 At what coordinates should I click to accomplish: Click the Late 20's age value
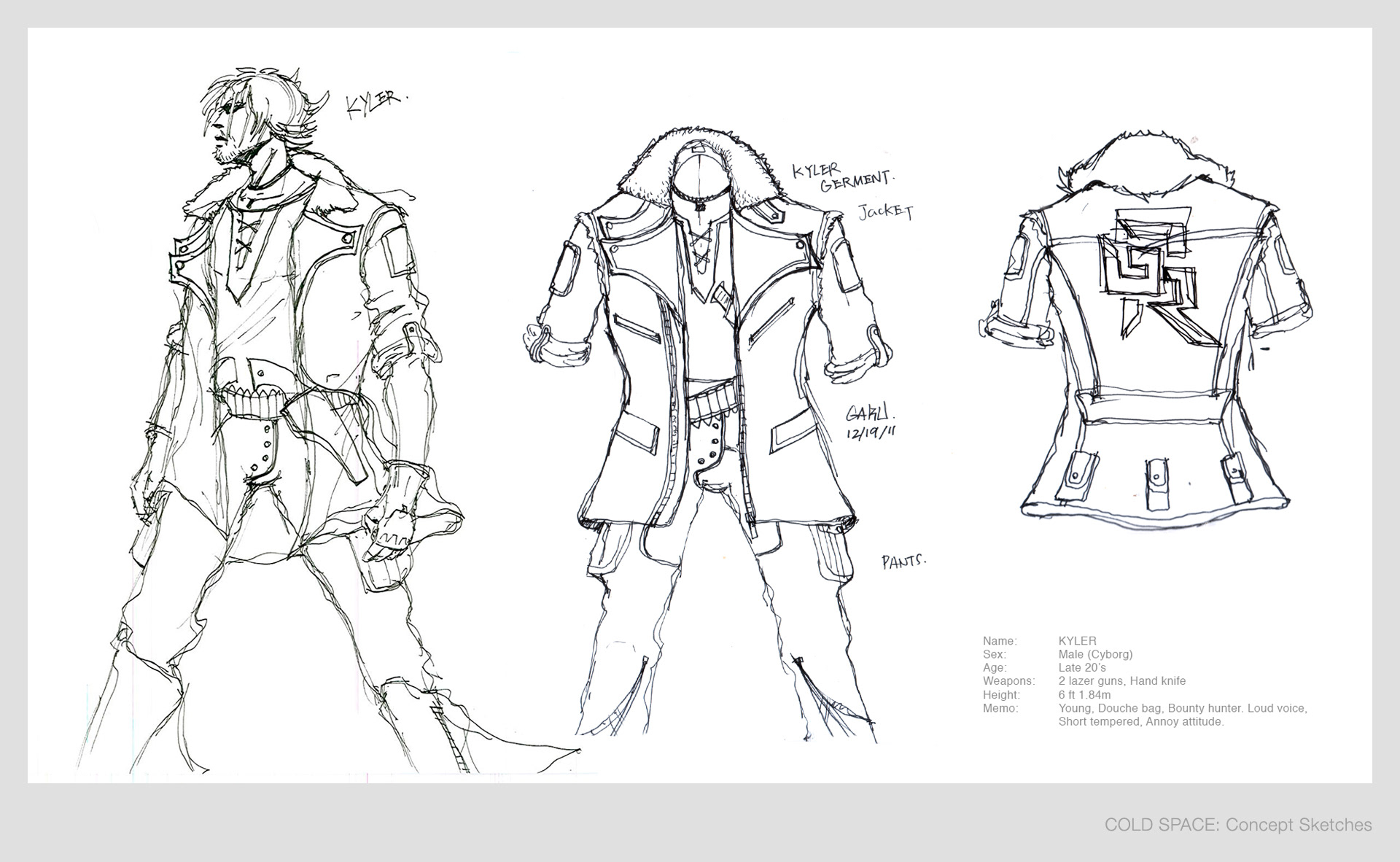pos(1081,667)
